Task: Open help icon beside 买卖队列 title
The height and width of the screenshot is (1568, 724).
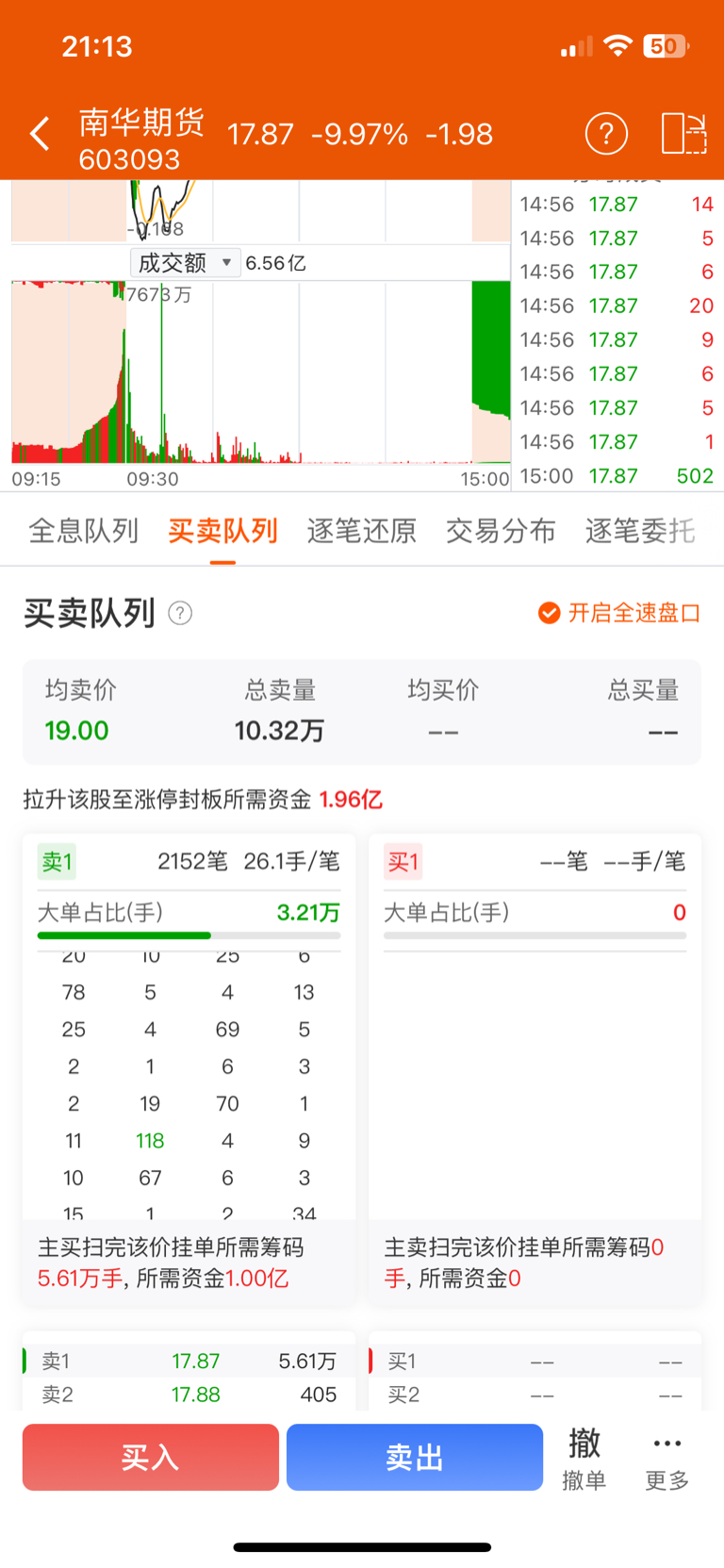Action: pos(180,614)
